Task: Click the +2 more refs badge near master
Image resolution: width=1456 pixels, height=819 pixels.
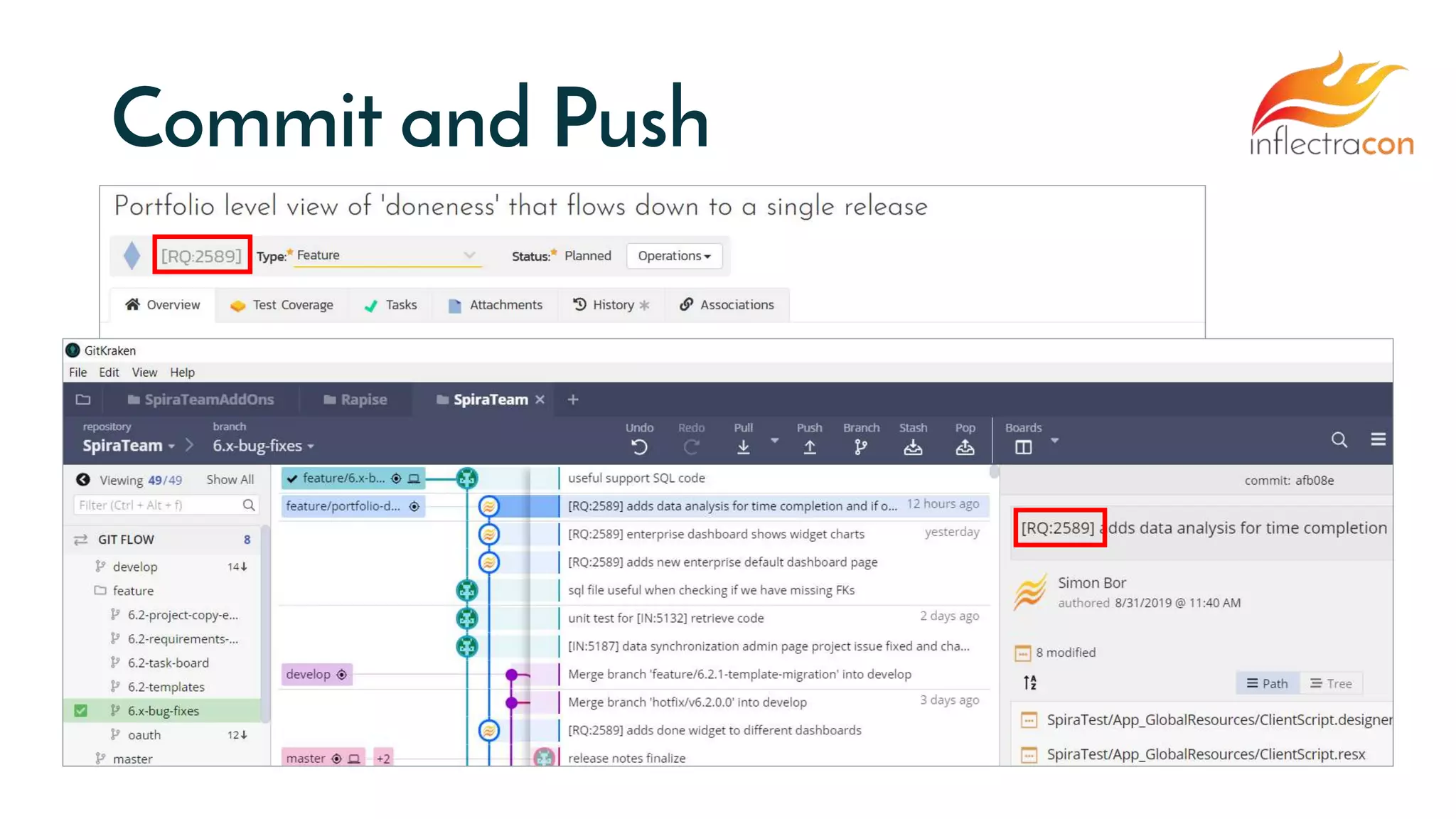Action: click(383, 759)
